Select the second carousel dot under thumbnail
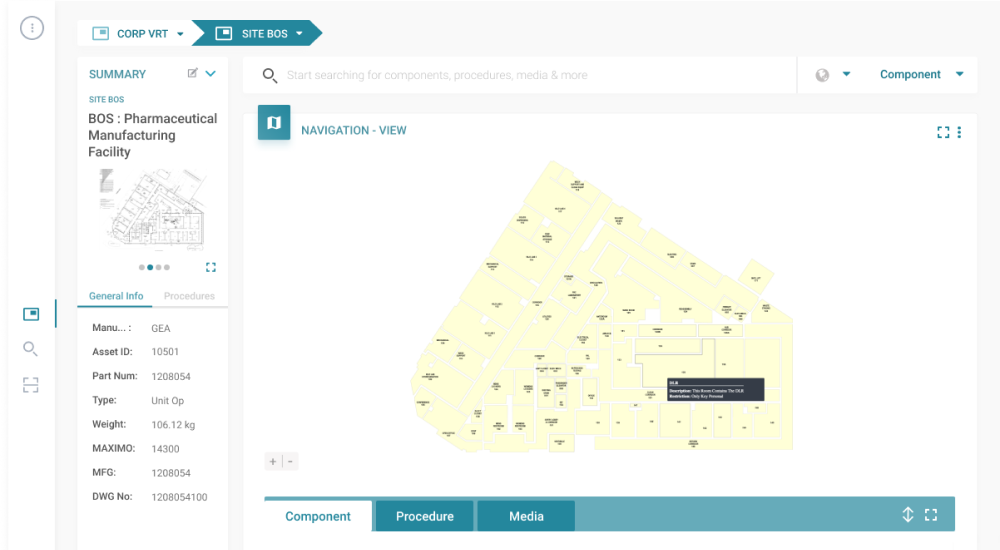The image size is (1000, 550). (x=150, y=267)
